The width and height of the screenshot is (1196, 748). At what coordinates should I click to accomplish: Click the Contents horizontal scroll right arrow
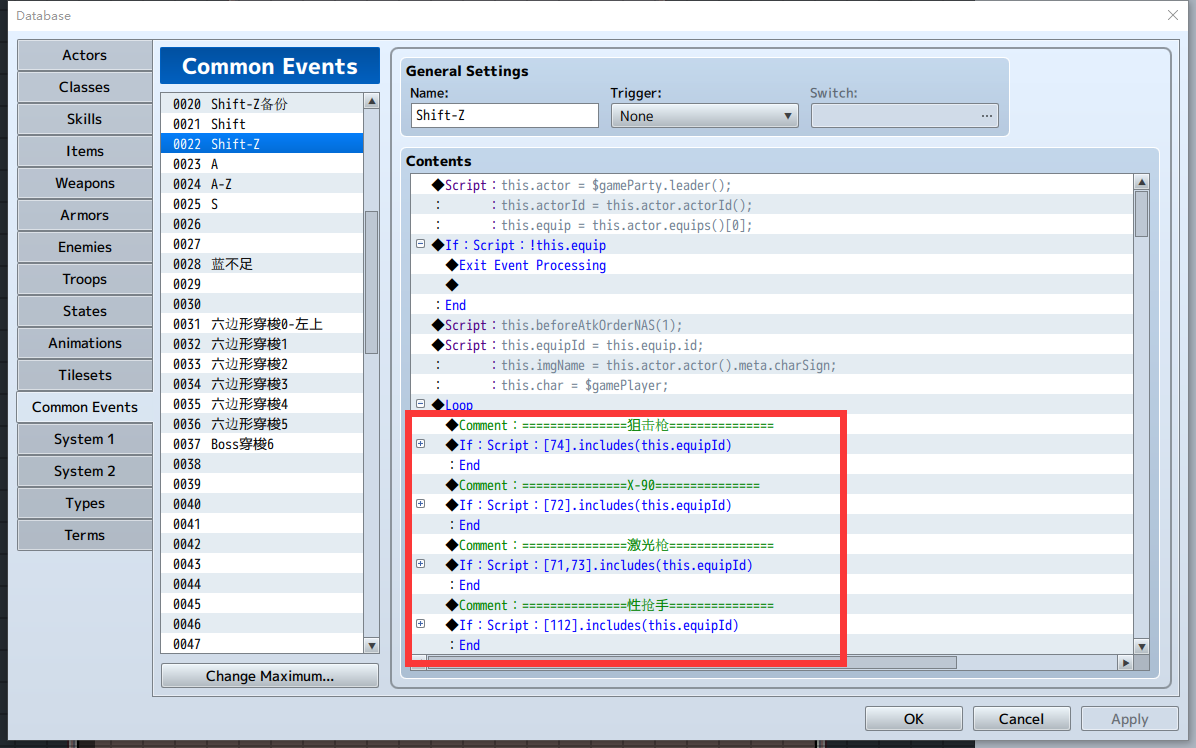point(1126,663)
